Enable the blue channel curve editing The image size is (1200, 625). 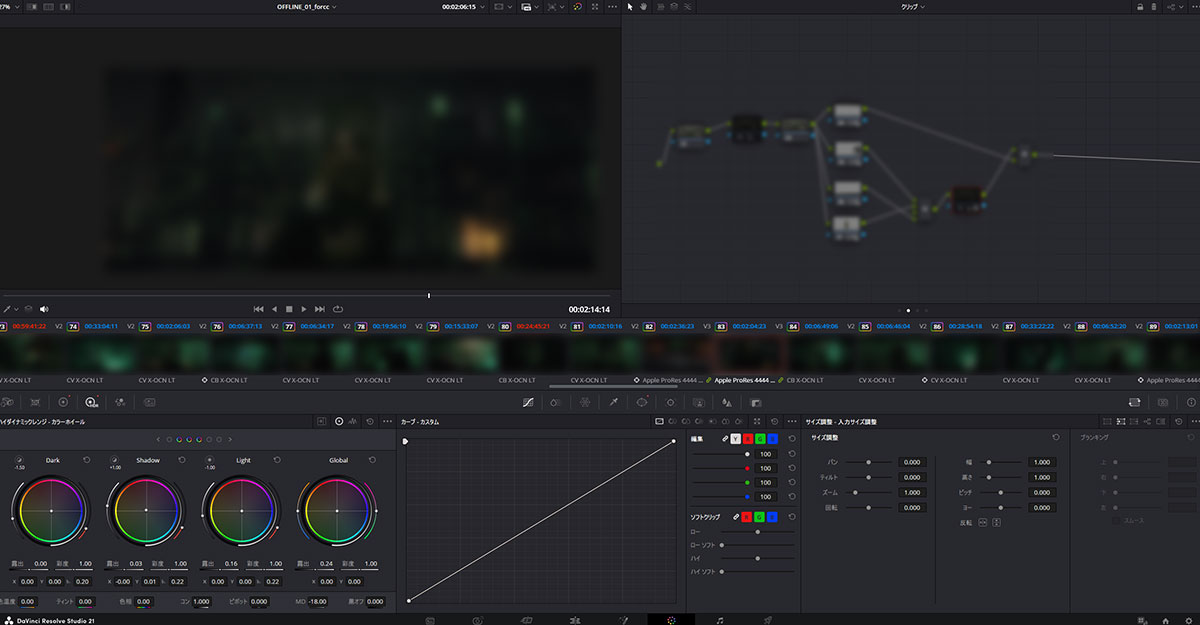(x=772, y=438)
